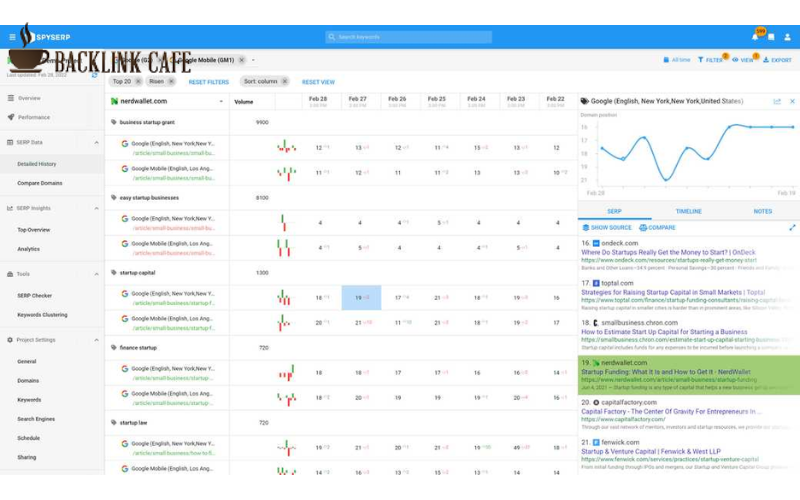Collapse the Tools sidebar section

[x=96, y=274]
